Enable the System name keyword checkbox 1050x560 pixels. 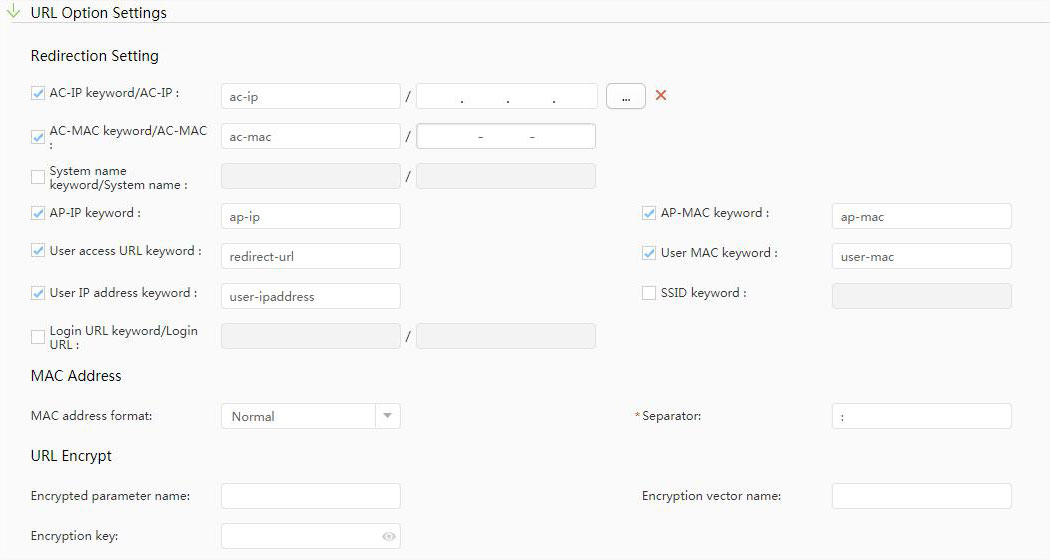[x=38, y=177]
